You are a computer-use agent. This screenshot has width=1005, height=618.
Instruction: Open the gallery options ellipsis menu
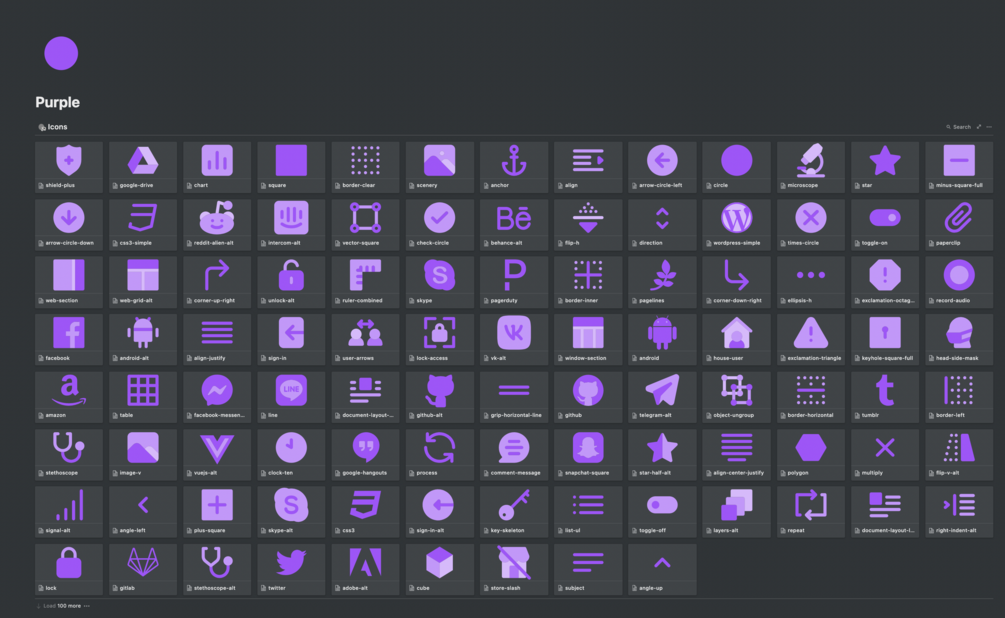click(x=989, y=127)
